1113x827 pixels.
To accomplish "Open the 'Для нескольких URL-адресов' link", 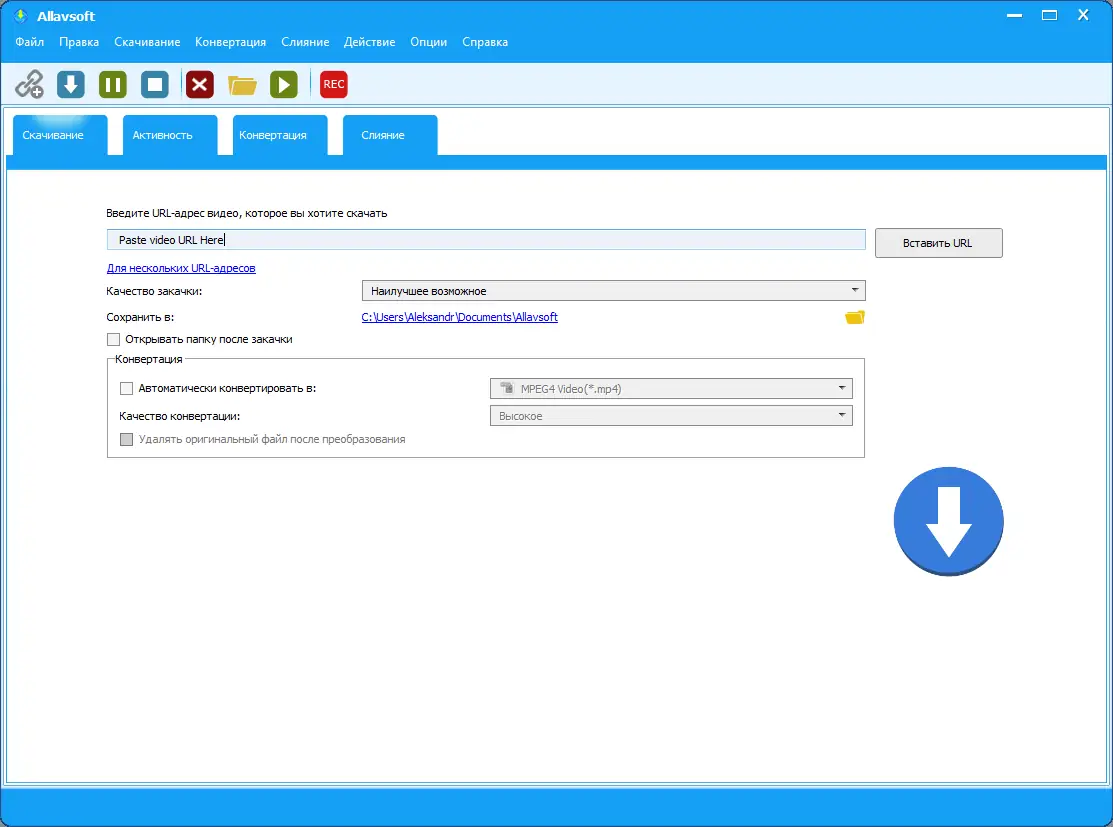I will (180, 268).
